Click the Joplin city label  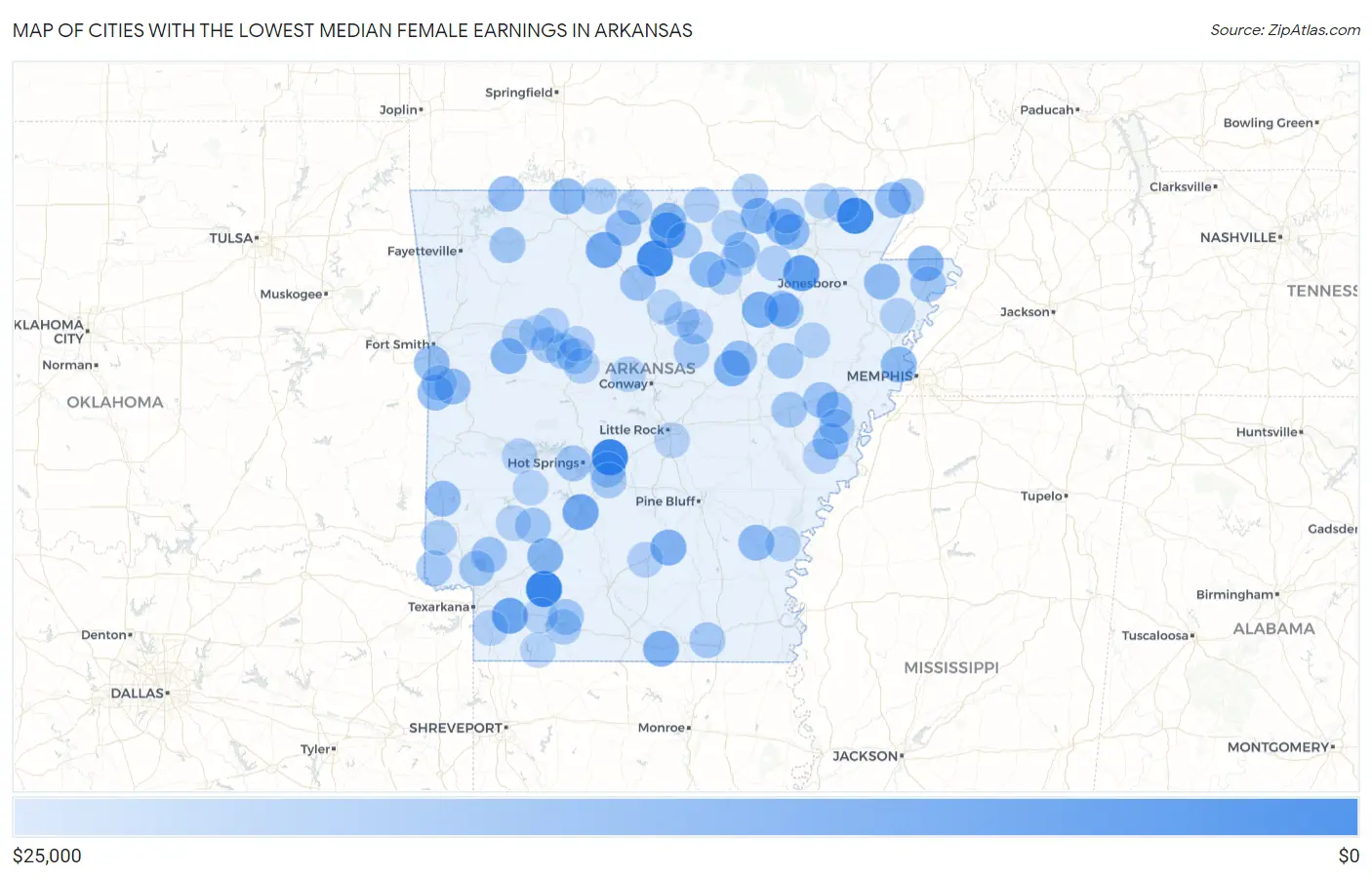click(x=398, y=110)
